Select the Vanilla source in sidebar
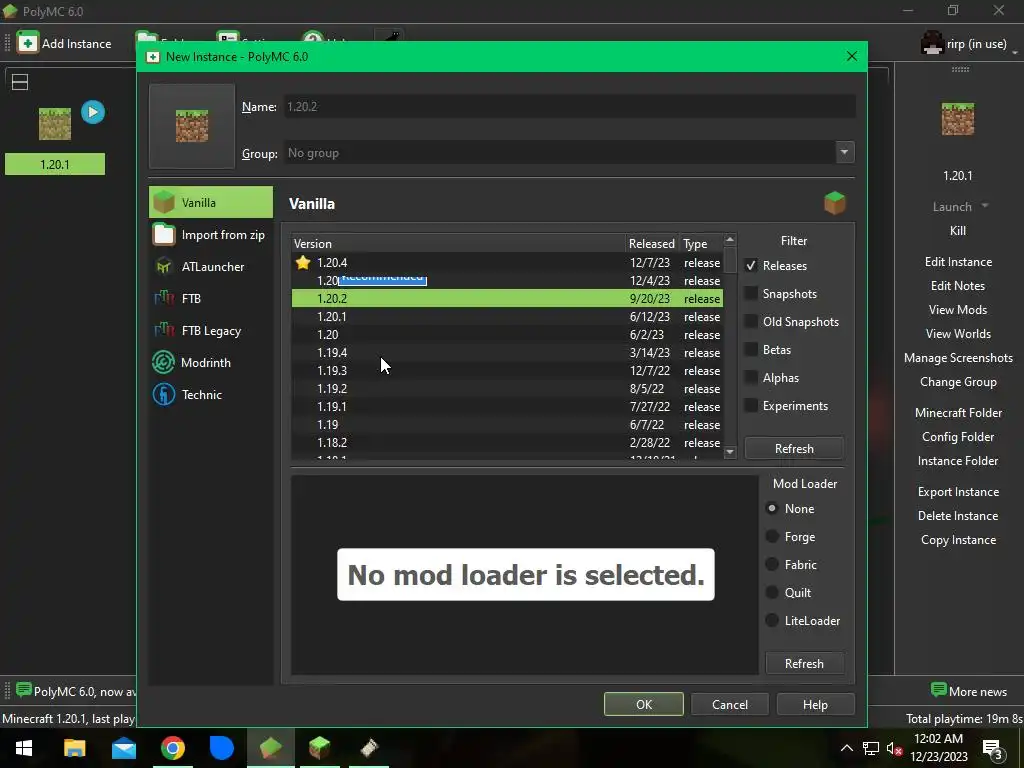The image size is (1024, 768). click(211, 202)
